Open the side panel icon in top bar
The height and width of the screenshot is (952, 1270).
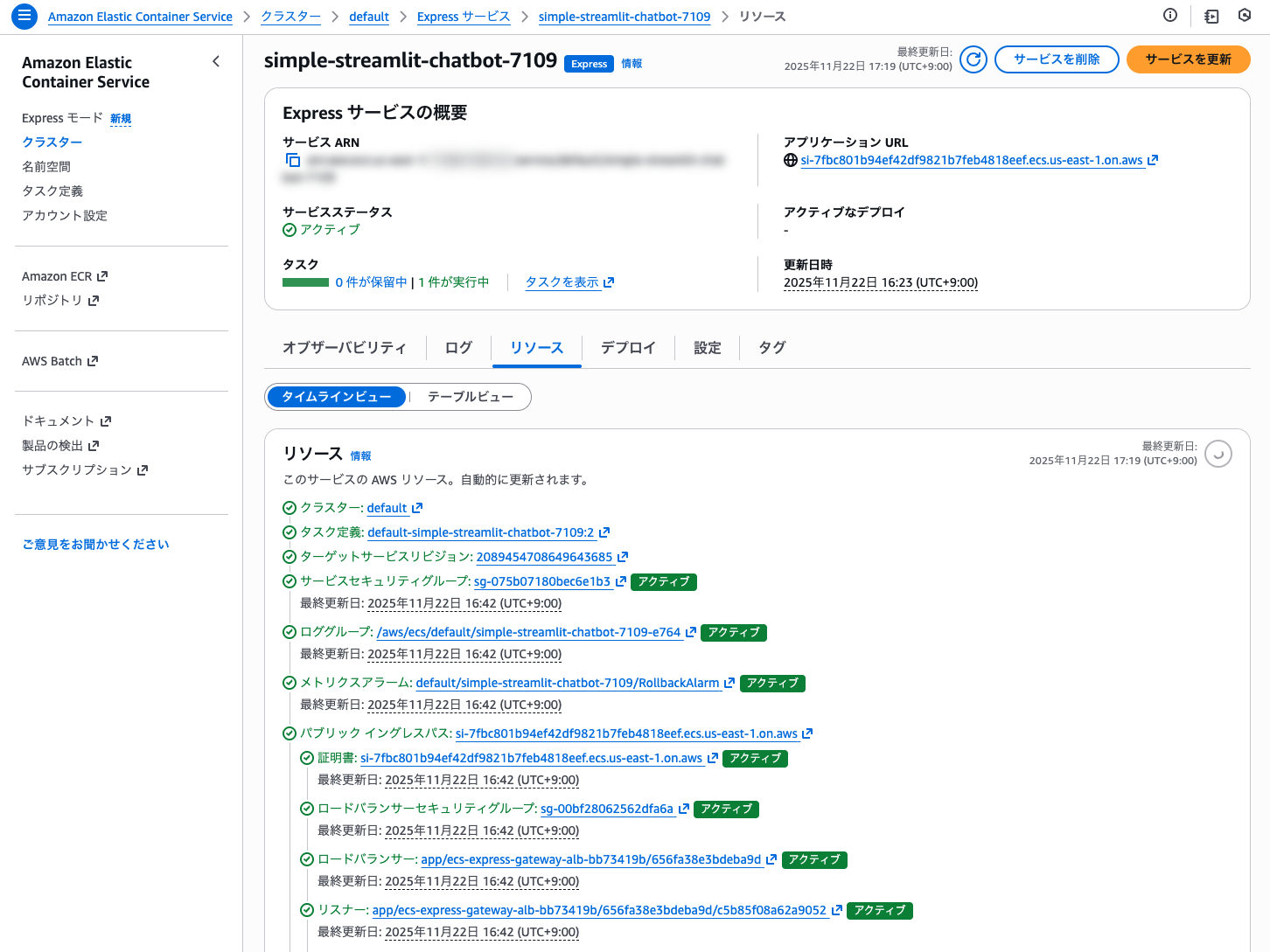click(1211, 16)
